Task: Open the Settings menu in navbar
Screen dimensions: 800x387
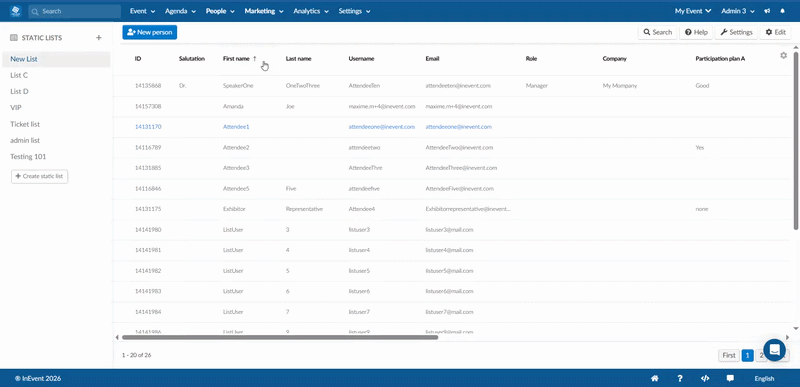Action: pos(354,11)
